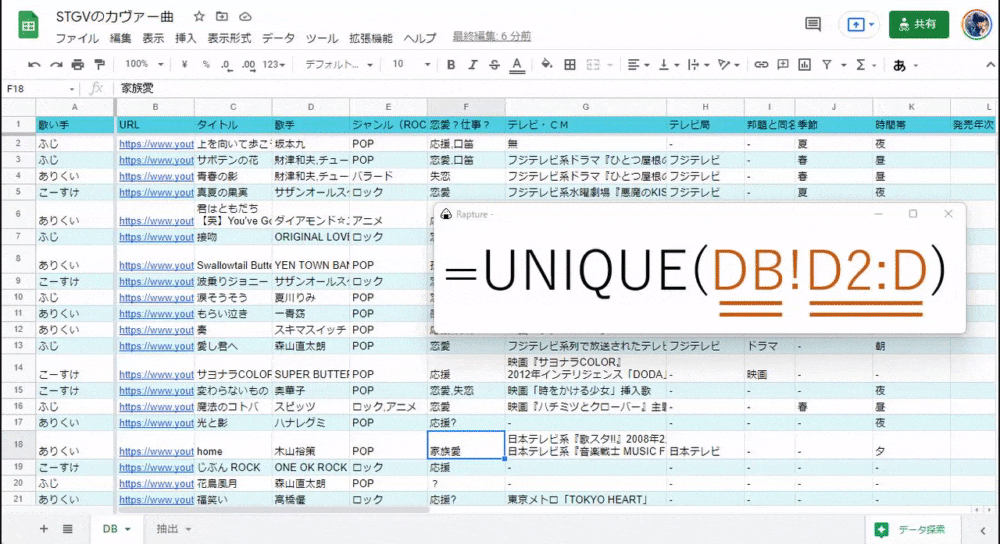Screen dimensions: 1000x544
Task: Expand the font family dropdown
Action: coord(338,65)
